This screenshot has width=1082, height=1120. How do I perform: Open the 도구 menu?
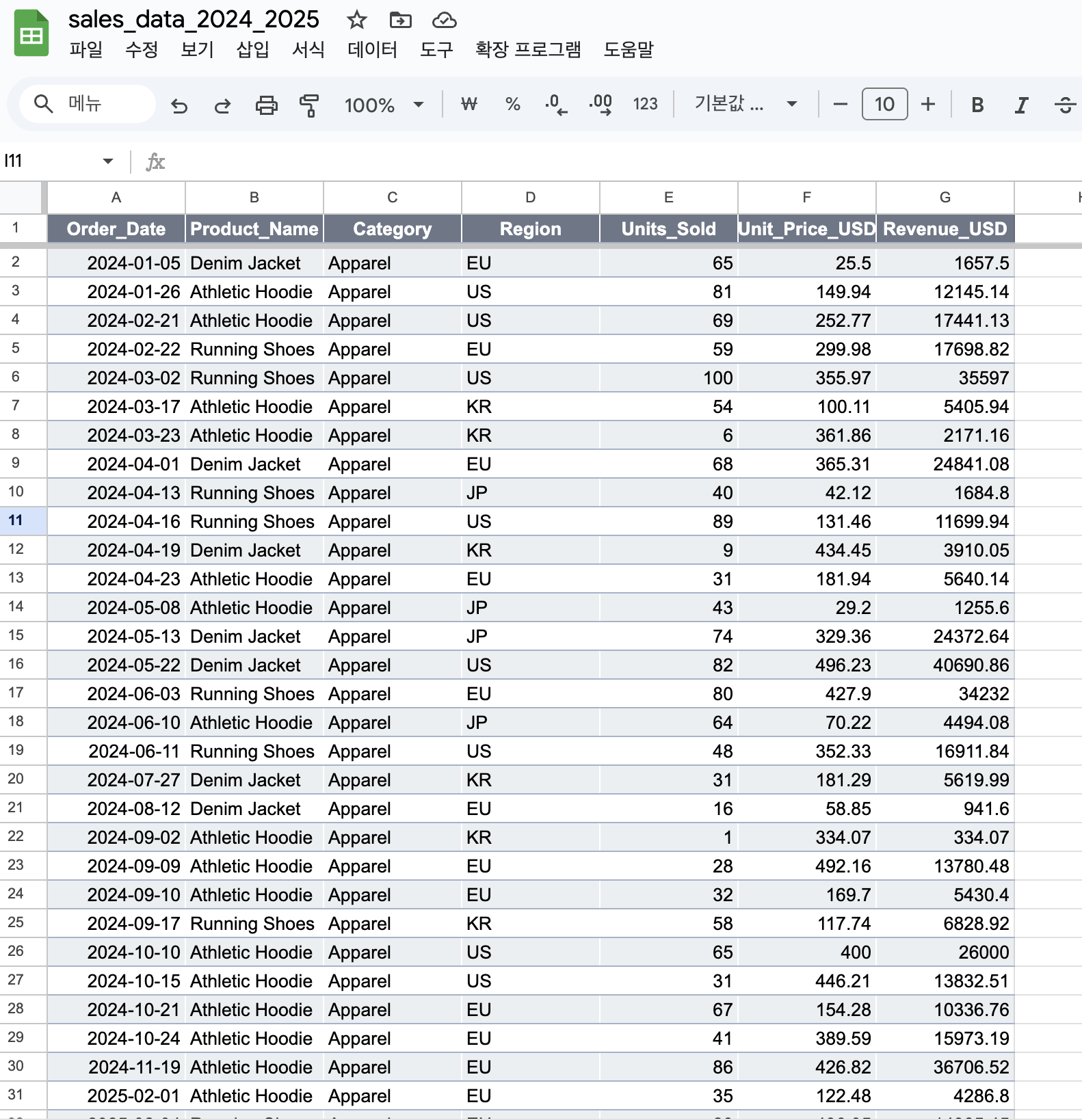tap(436, 49)
